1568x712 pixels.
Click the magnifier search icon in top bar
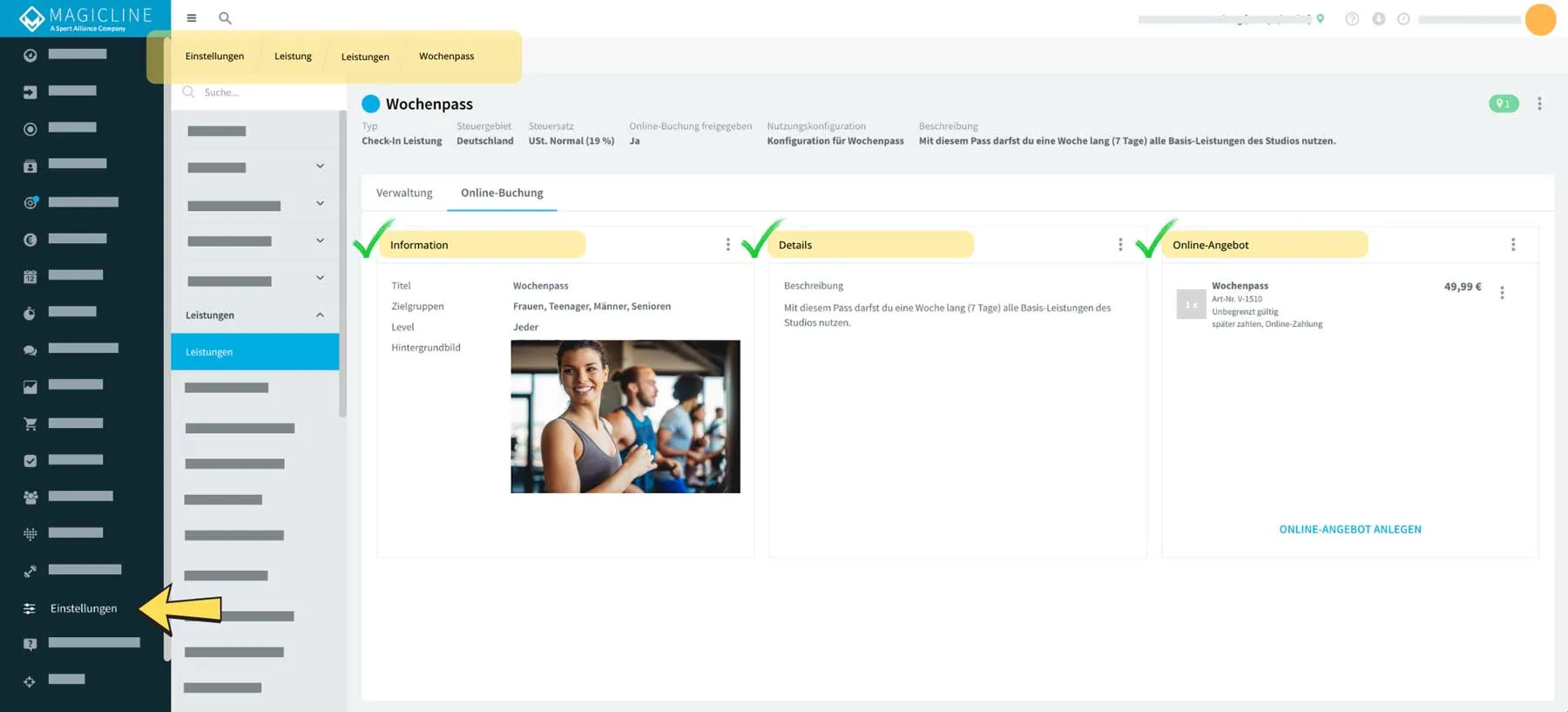[x=225, y=18]
